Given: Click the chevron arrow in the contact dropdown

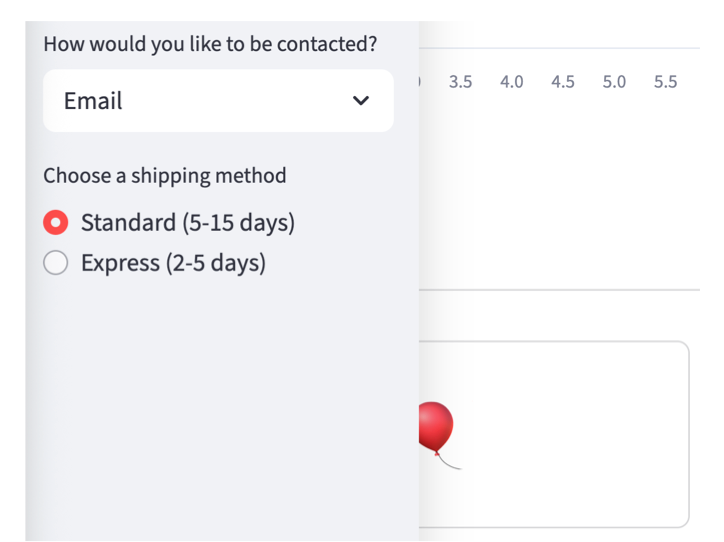Looking at the screenshot, I should 361,101.
